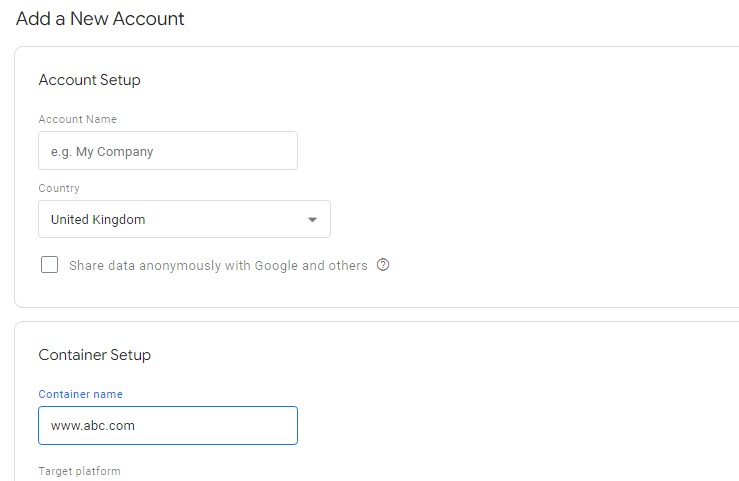Place cursor in www.abc.com text

93,425
